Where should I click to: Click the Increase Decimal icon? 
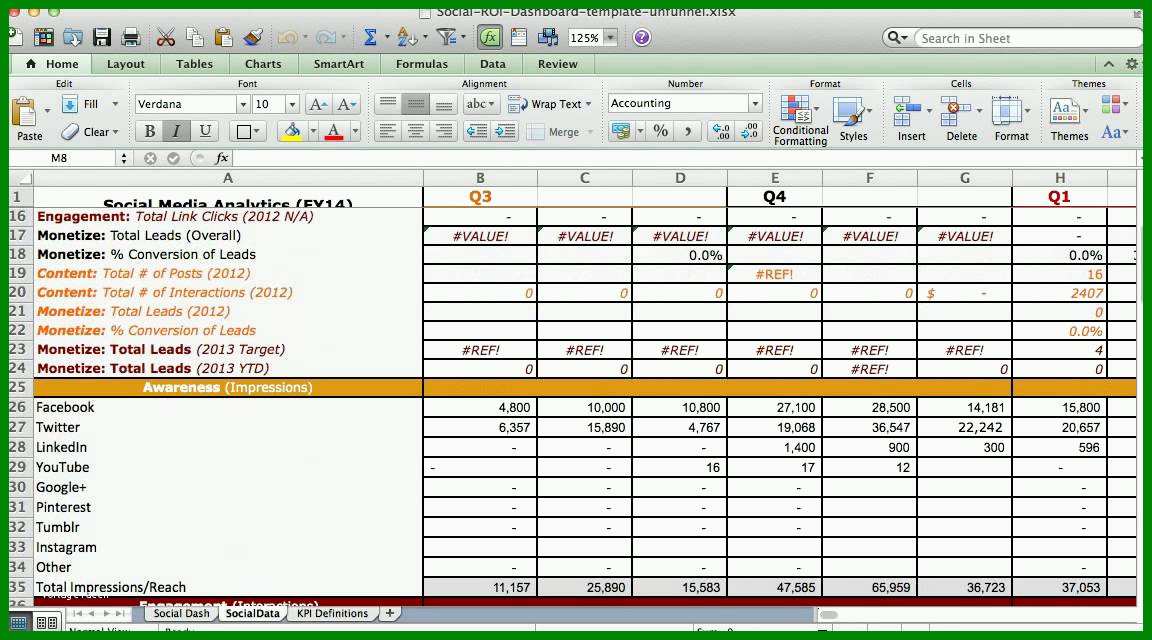click(x=721, y=132)
